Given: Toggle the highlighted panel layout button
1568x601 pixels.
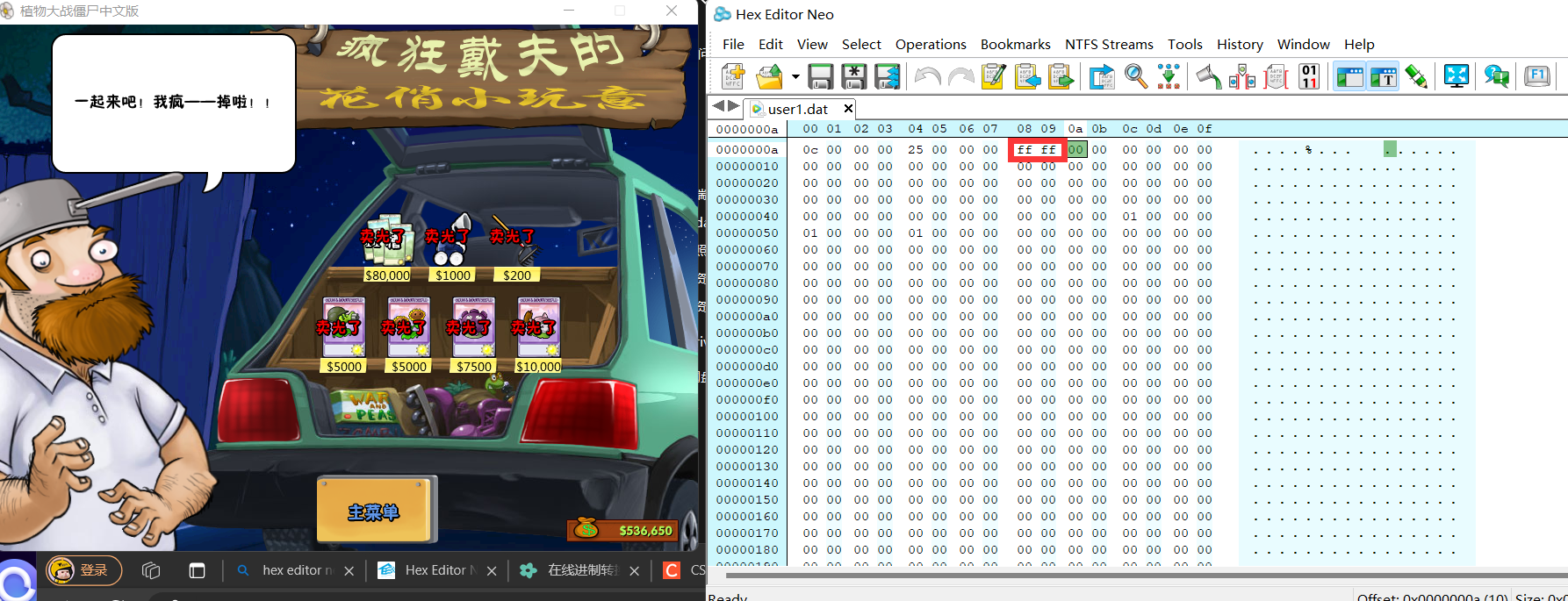Looking at the screenshot, I should (1349, 77).
